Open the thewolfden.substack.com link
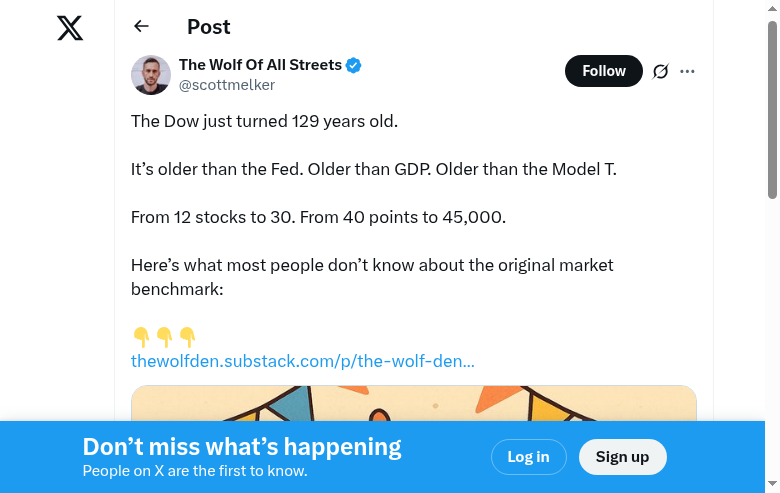Viewport: 780px width, 493px height. coord(302,361)
